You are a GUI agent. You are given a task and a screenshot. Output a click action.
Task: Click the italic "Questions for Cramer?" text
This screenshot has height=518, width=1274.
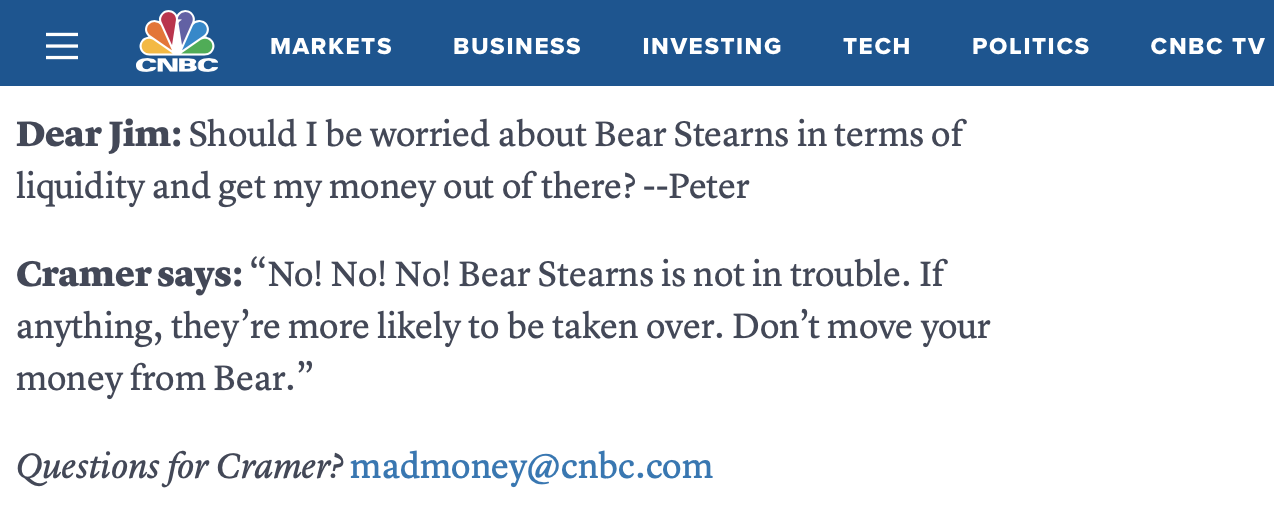point(180,467)
